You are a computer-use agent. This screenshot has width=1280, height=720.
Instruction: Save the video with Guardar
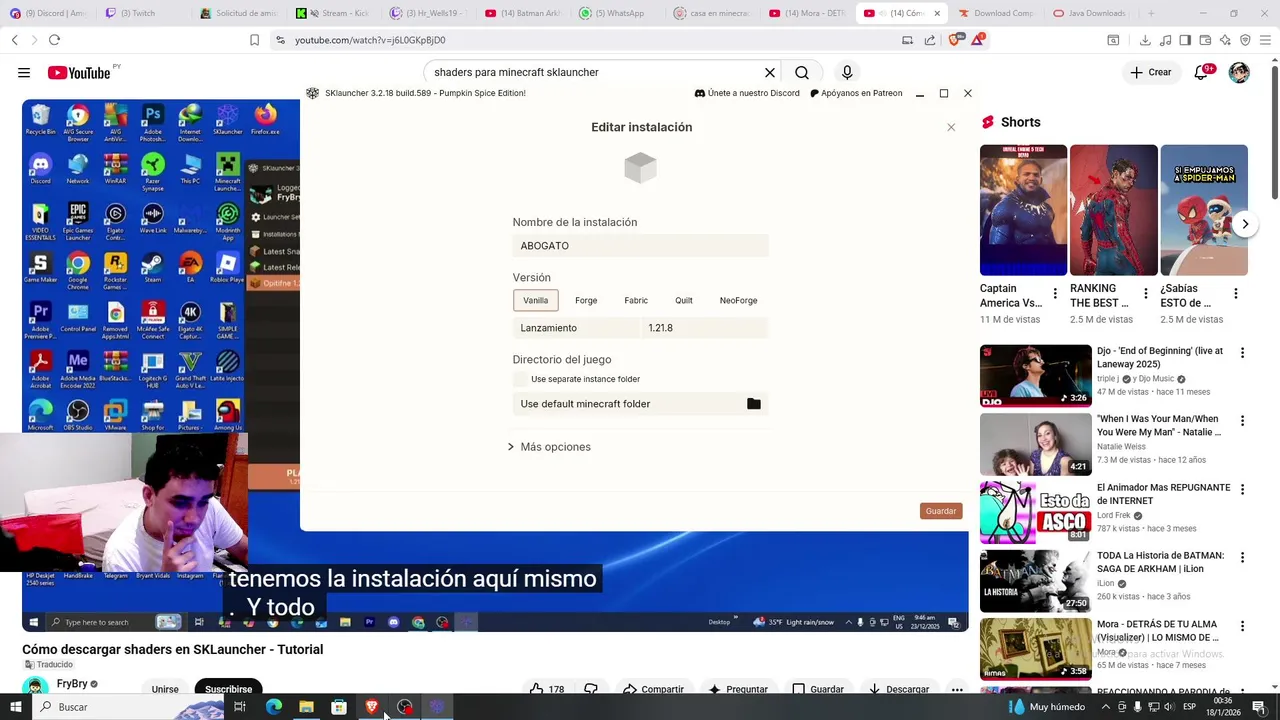point(818,689)
